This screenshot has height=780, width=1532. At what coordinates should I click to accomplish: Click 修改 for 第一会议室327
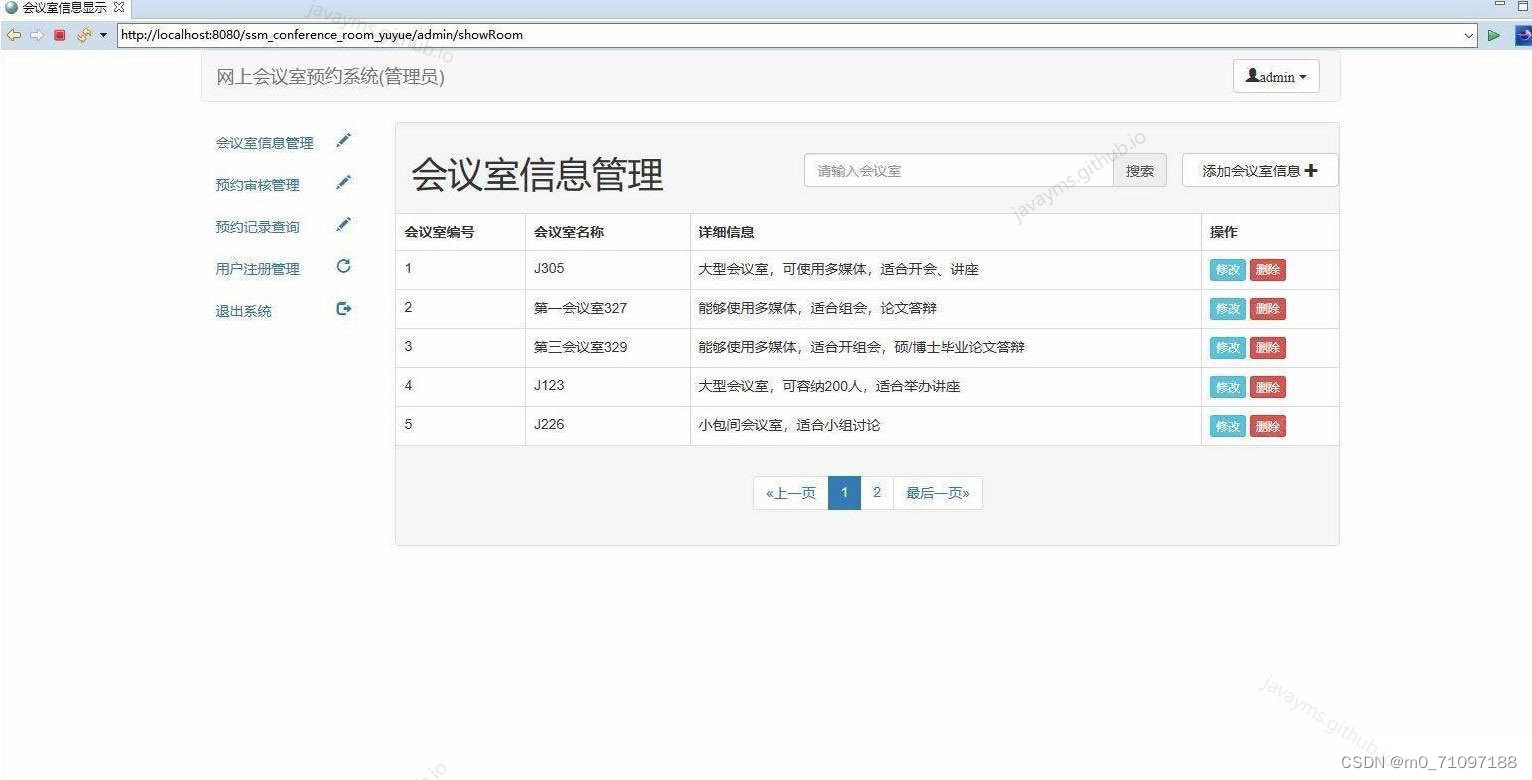point(1228,309)
